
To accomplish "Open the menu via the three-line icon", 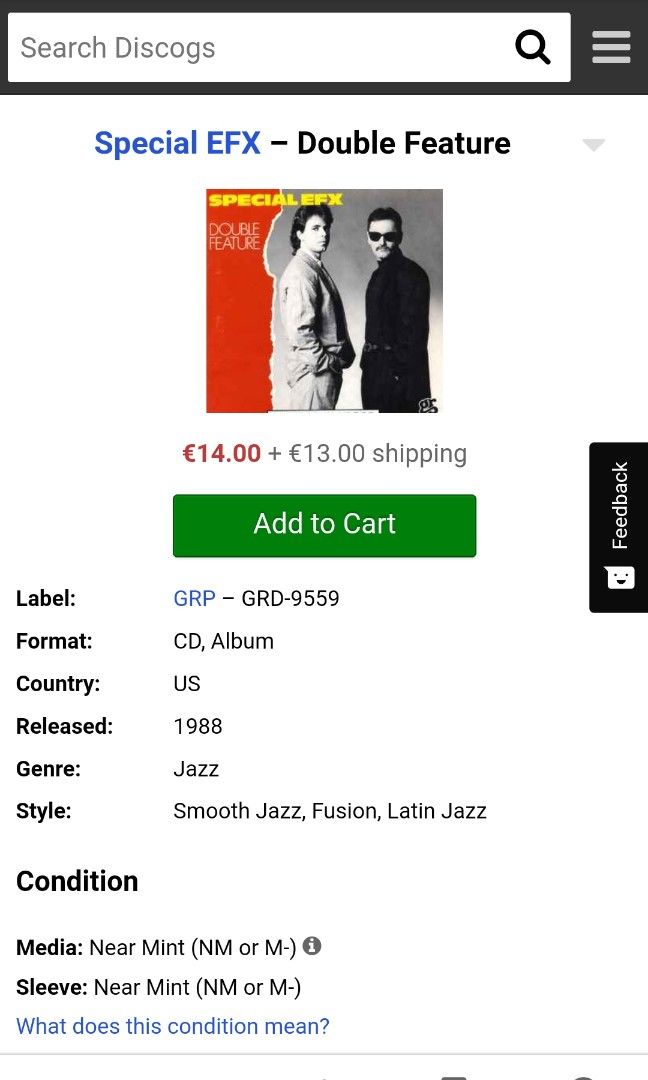I will click(x=611, y=46).
